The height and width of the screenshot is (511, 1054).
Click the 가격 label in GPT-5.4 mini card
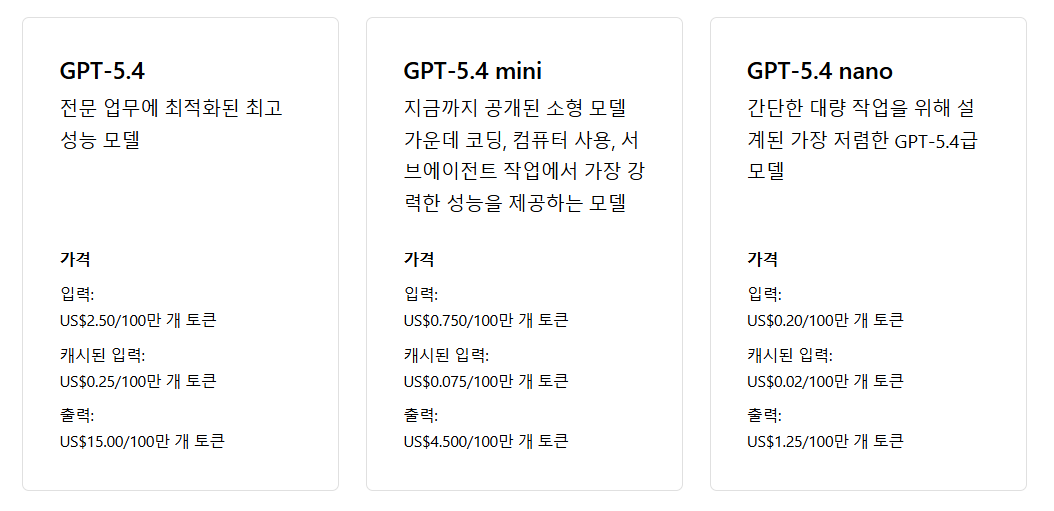(419, 259)
